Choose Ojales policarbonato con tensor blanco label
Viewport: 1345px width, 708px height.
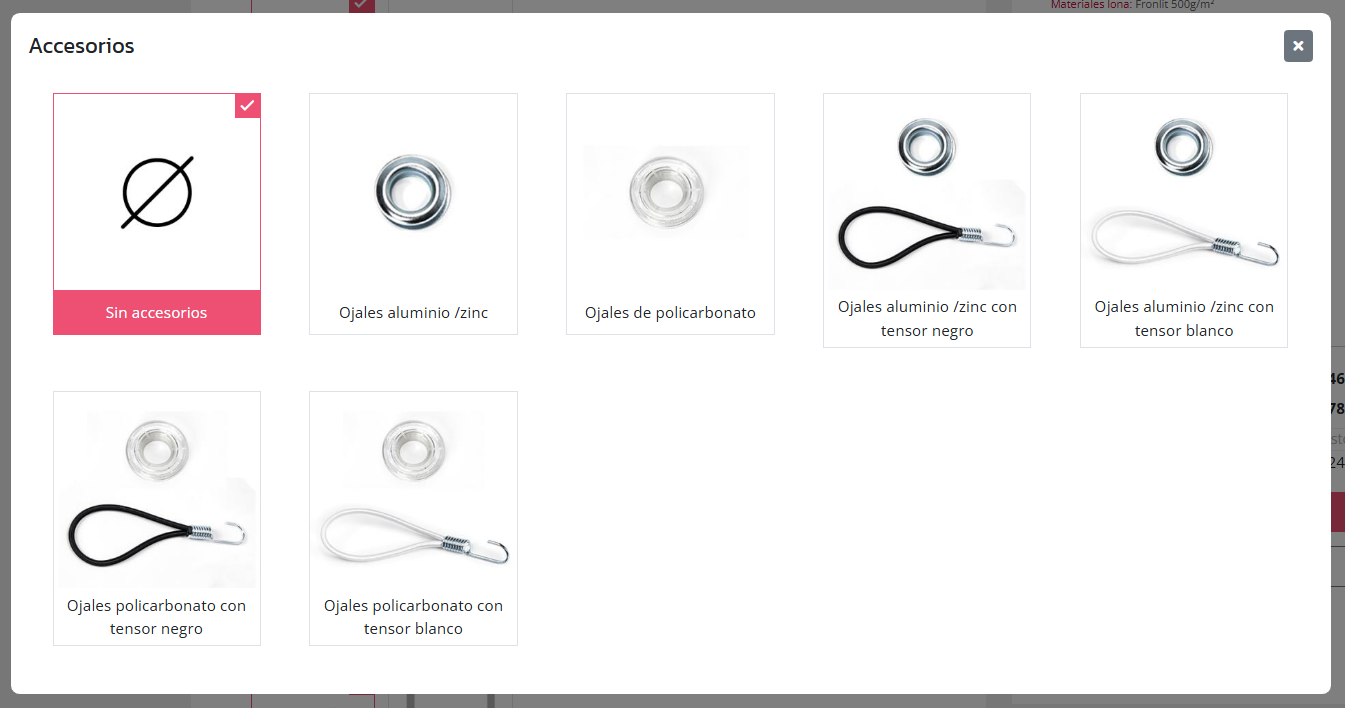[413, 617]
